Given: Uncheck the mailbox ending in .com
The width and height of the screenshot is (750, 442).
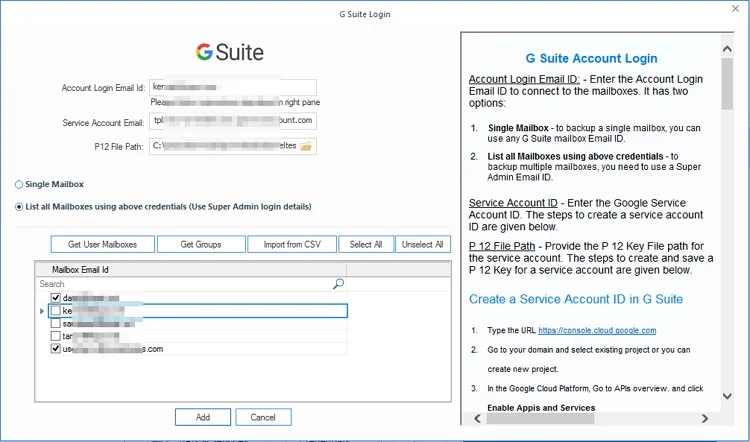Looking at the screenshot, I should (55, 349).
